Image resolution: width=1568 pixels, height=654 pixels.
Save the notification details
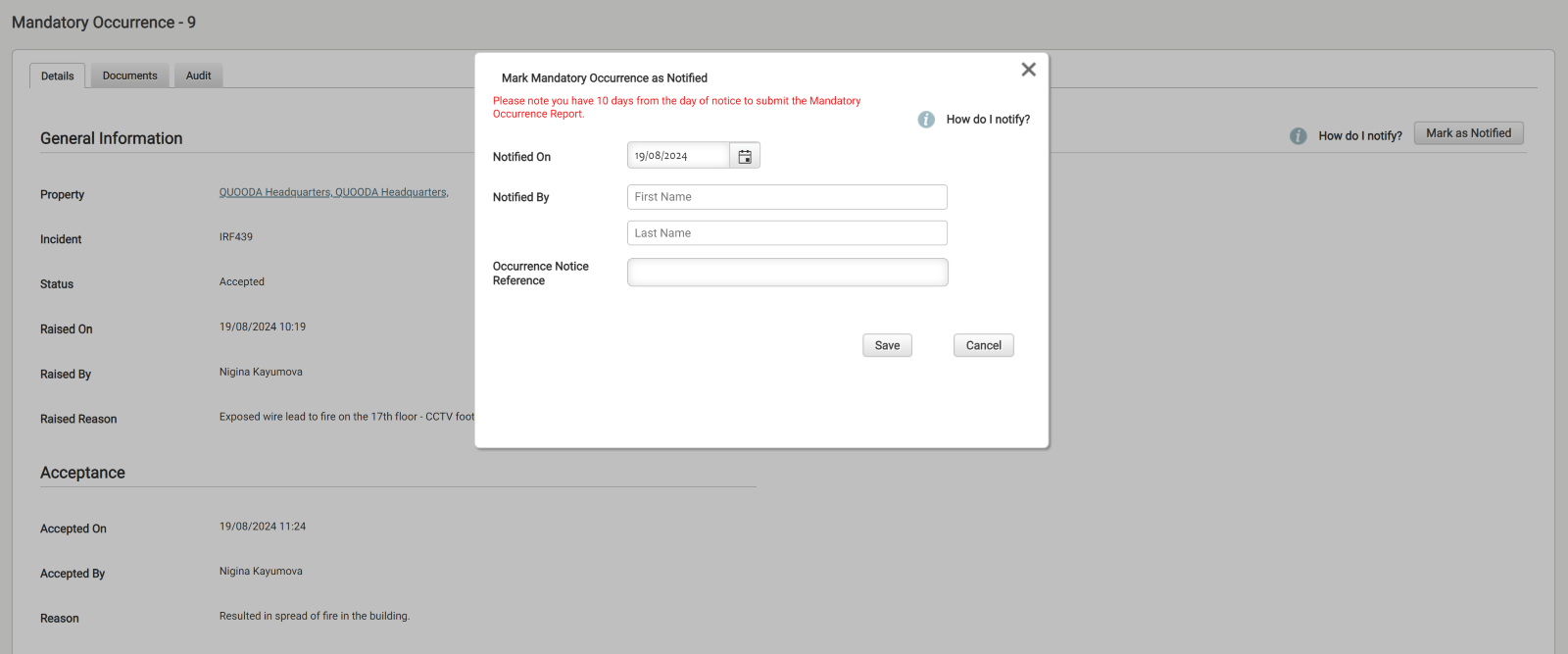887,345
